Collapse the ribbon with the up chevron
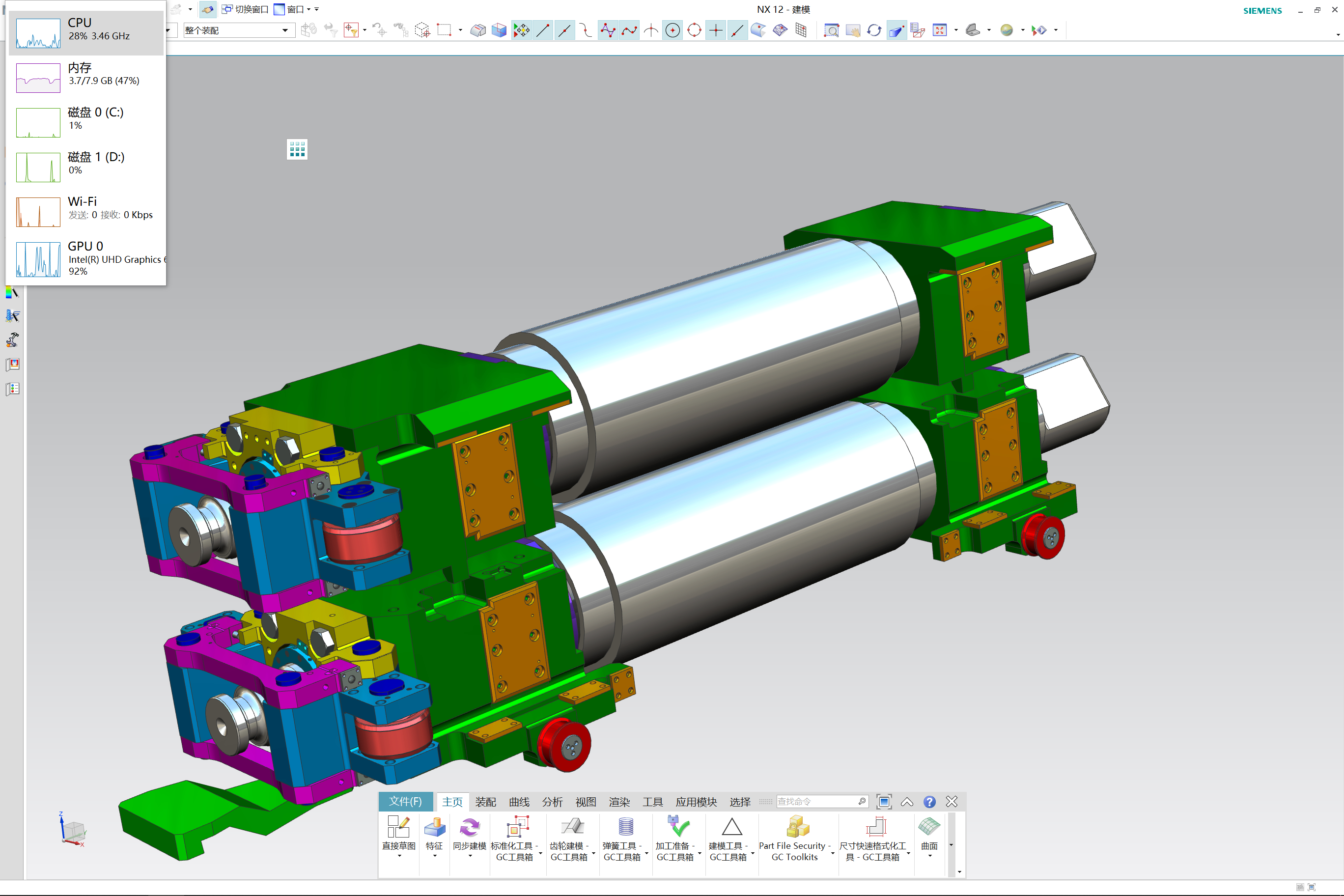 click(x=907, y=802)
